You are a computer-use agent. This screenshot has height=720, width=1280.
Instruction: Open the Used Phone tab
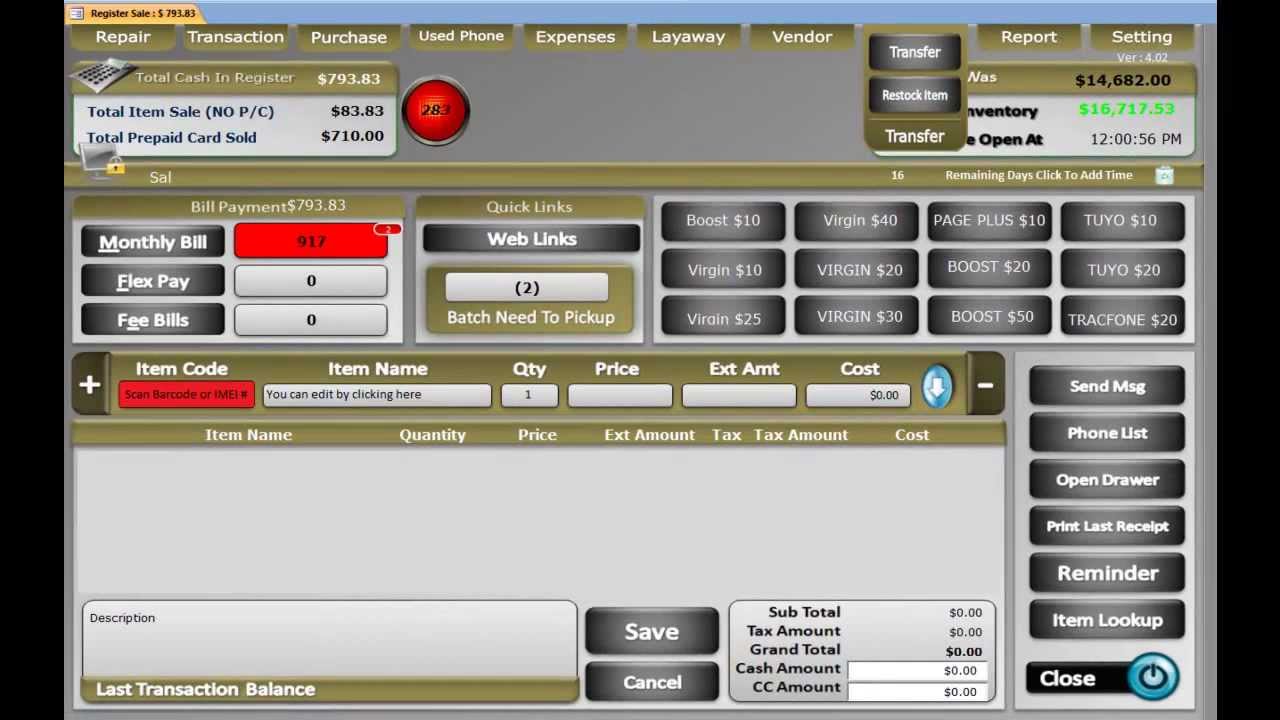click(x=461, y=36)
